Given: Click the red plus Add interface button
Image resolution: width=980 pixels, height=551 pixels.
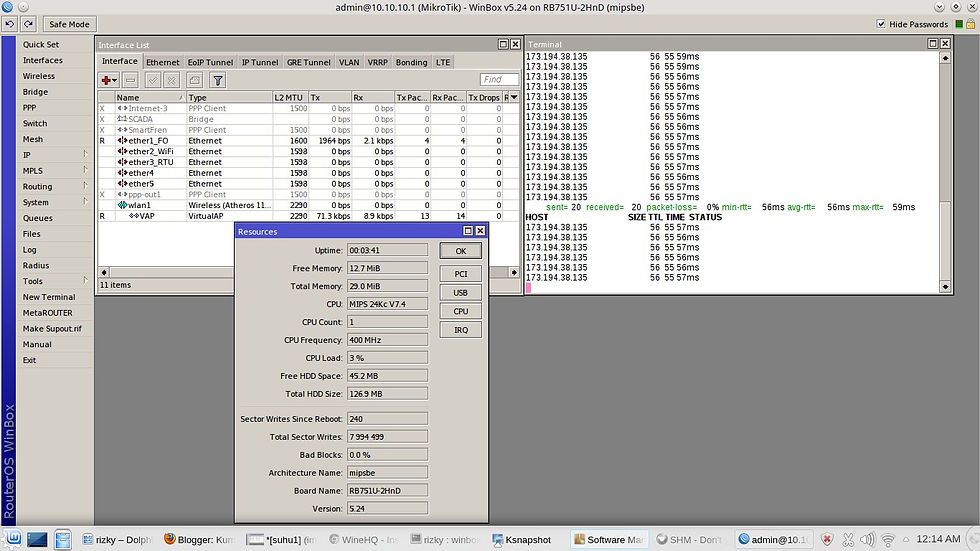Looking at the screenshot, I should (x=109, y=80).
